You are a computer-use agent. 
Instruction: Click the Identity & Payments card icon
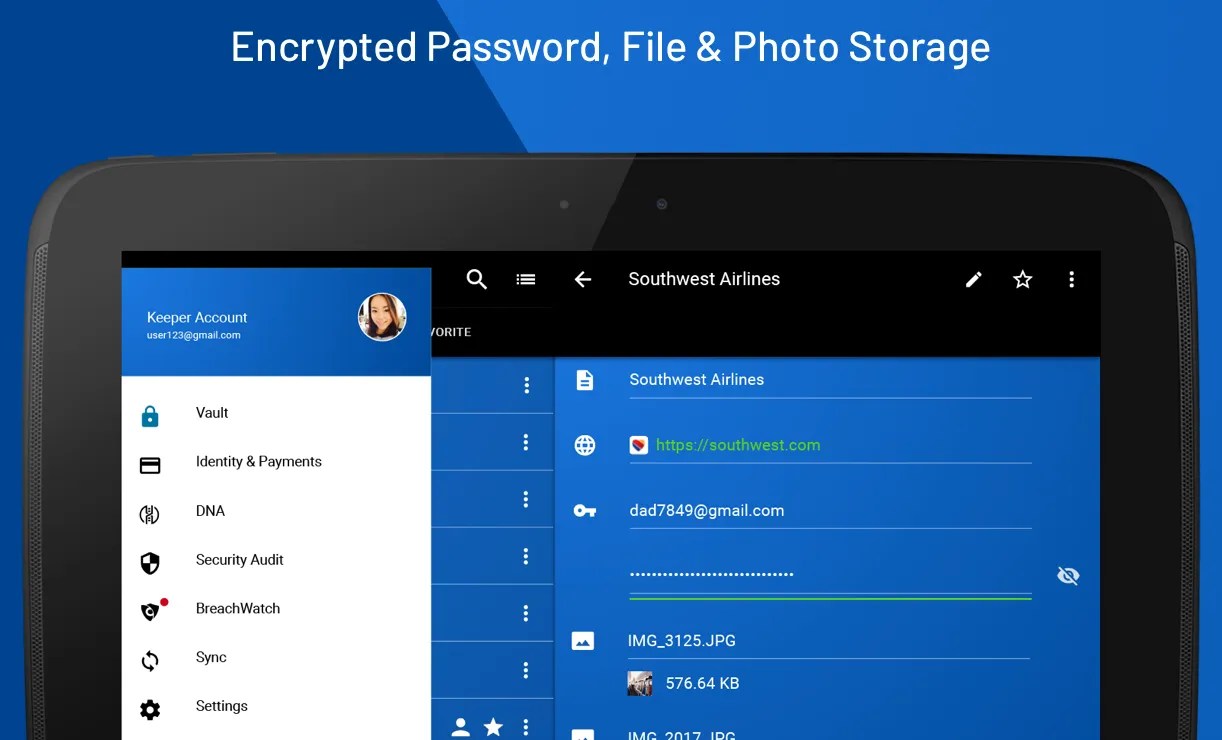(150, 465)
